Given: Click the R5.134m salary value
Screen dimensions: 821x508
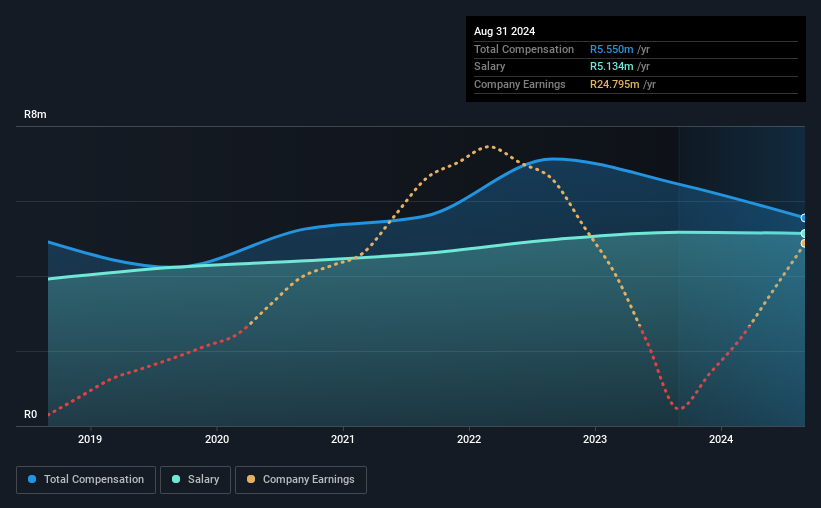Looking at the screenshot, I should pos(612,67).
